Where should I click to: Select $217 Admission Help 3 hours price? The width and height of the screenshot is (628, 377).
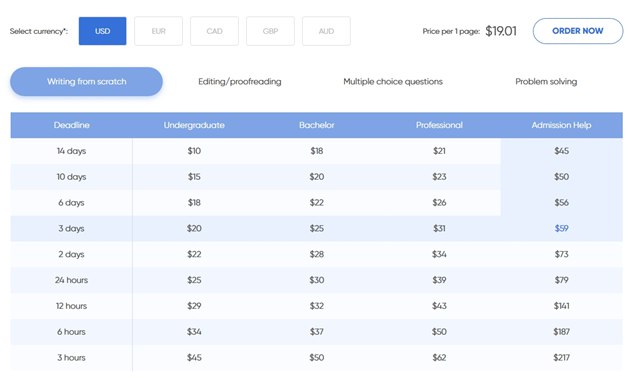point(562,357)
